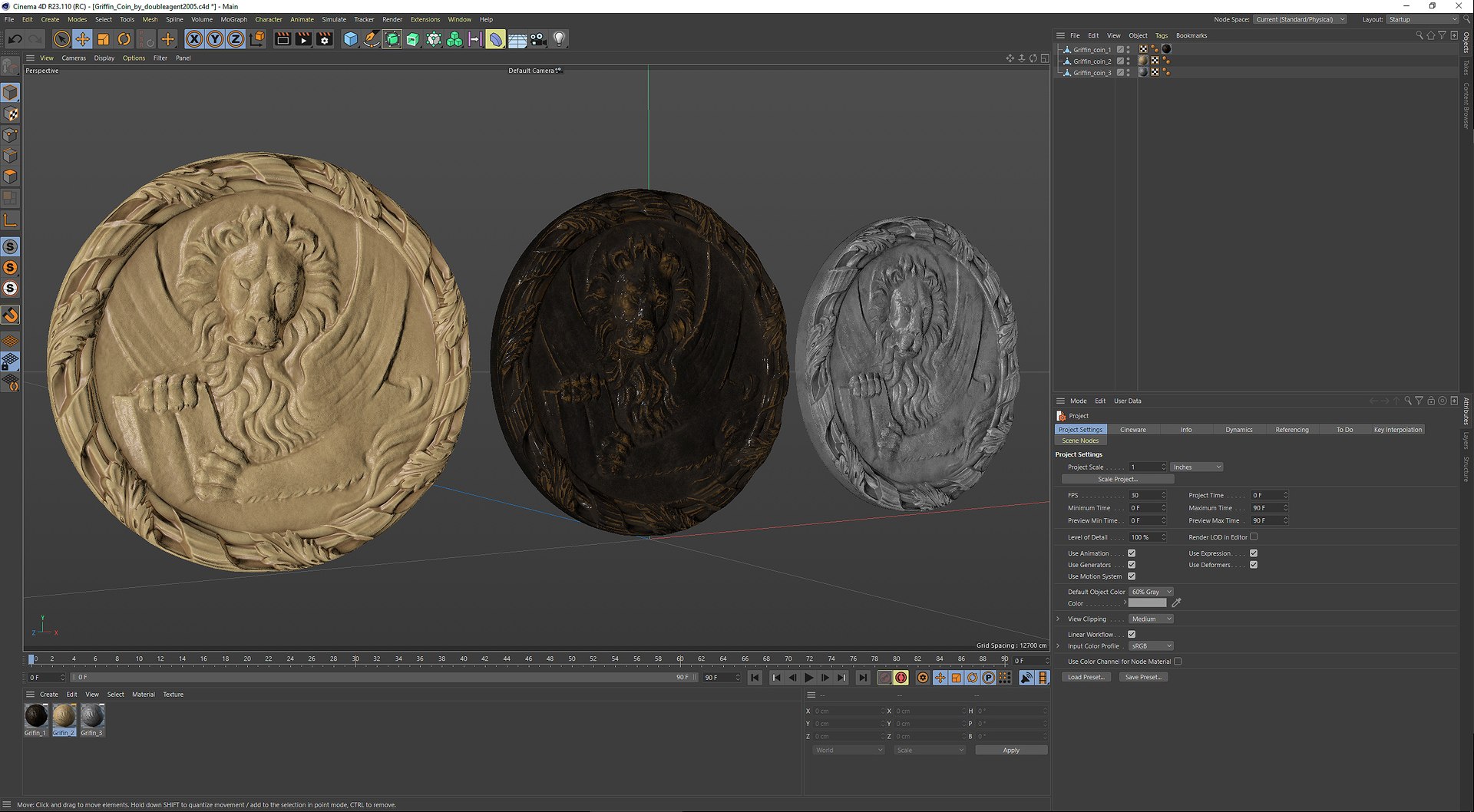Open the Node Space dropdown
The height and width of the screenshot is (812, 1474).
click(x=1300, y=20)
